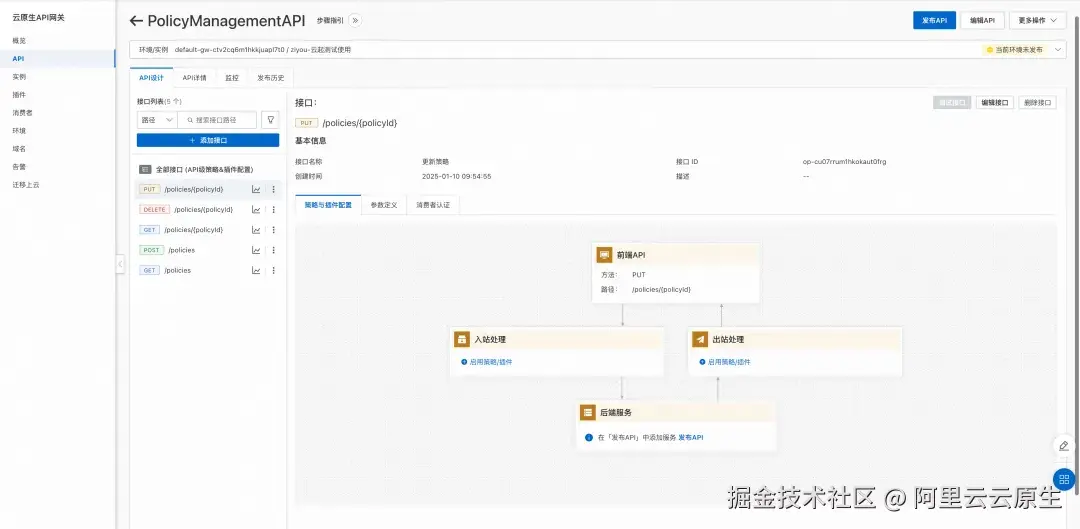Go back using the arrow beside PolicyManagementAPI
Viewport: 1080px width, 529px height.
136,21
